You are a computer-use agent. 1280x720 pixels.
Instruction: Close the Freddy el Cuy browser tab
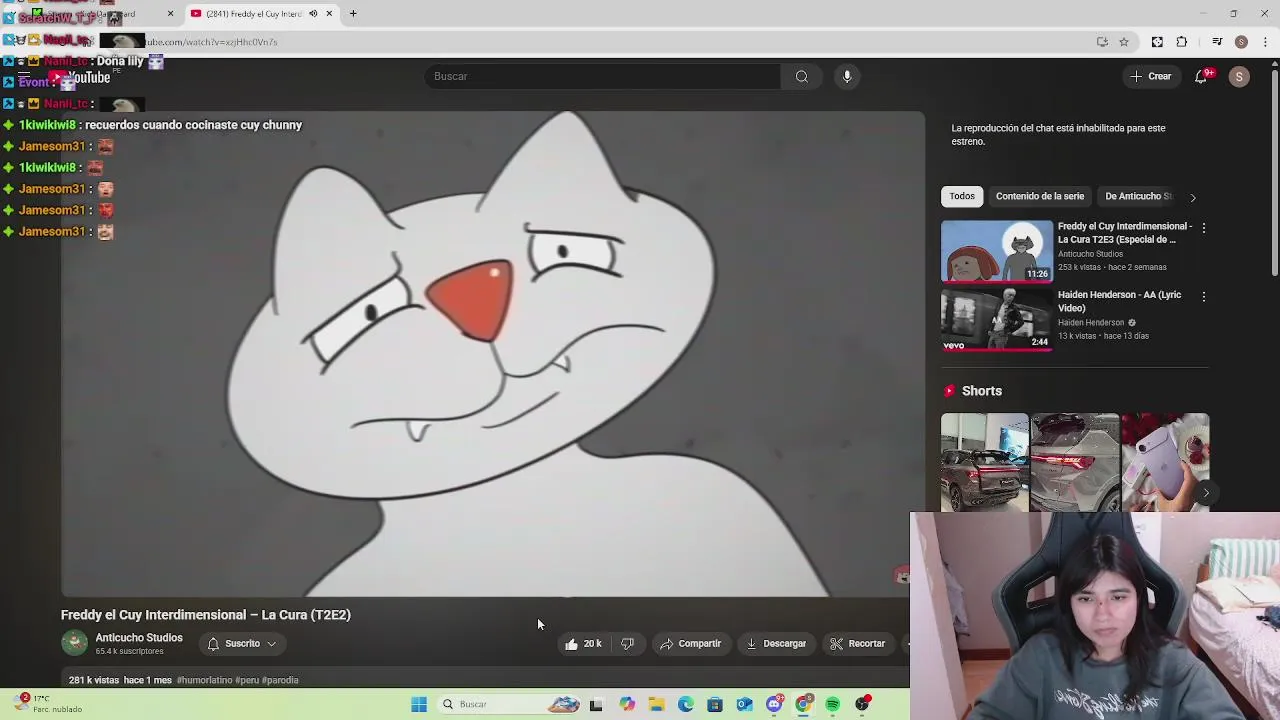329,14
